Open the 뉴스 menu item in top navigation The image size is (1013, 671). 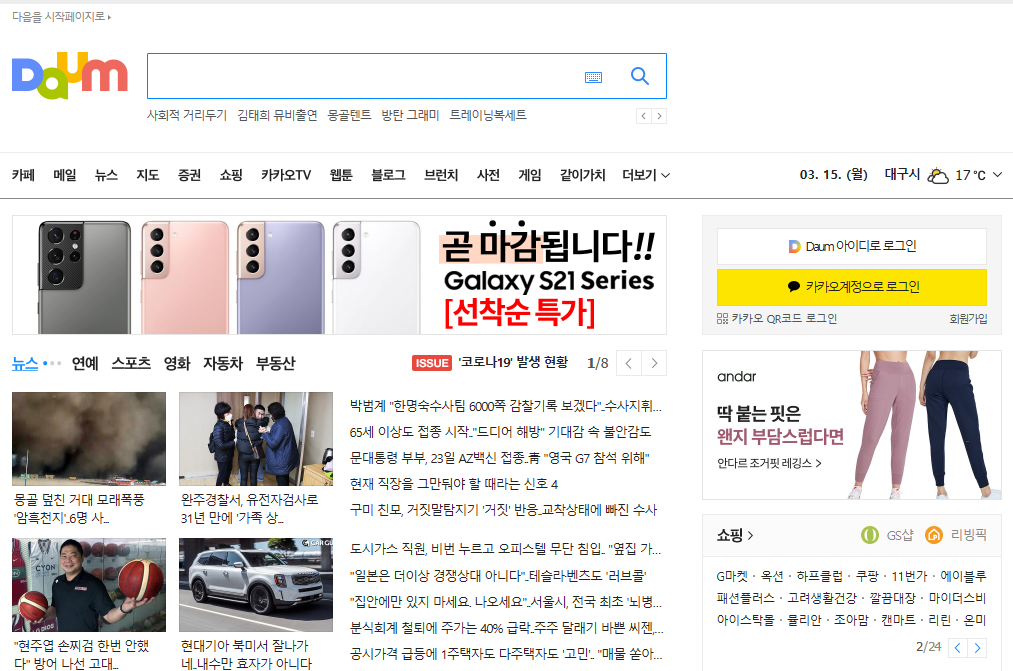pyautogui.click(x=106, y=175)
